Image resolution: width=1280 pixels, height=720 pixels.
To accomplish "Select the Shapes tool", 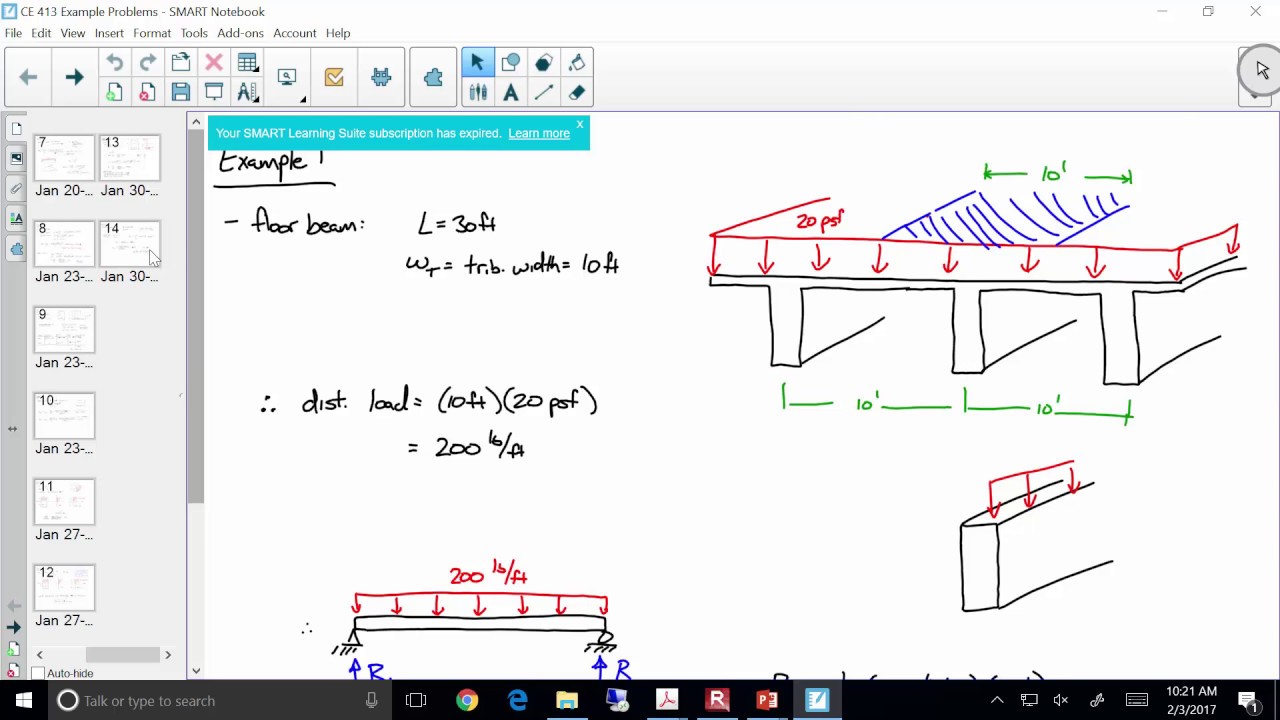I will tap(510, 63).
